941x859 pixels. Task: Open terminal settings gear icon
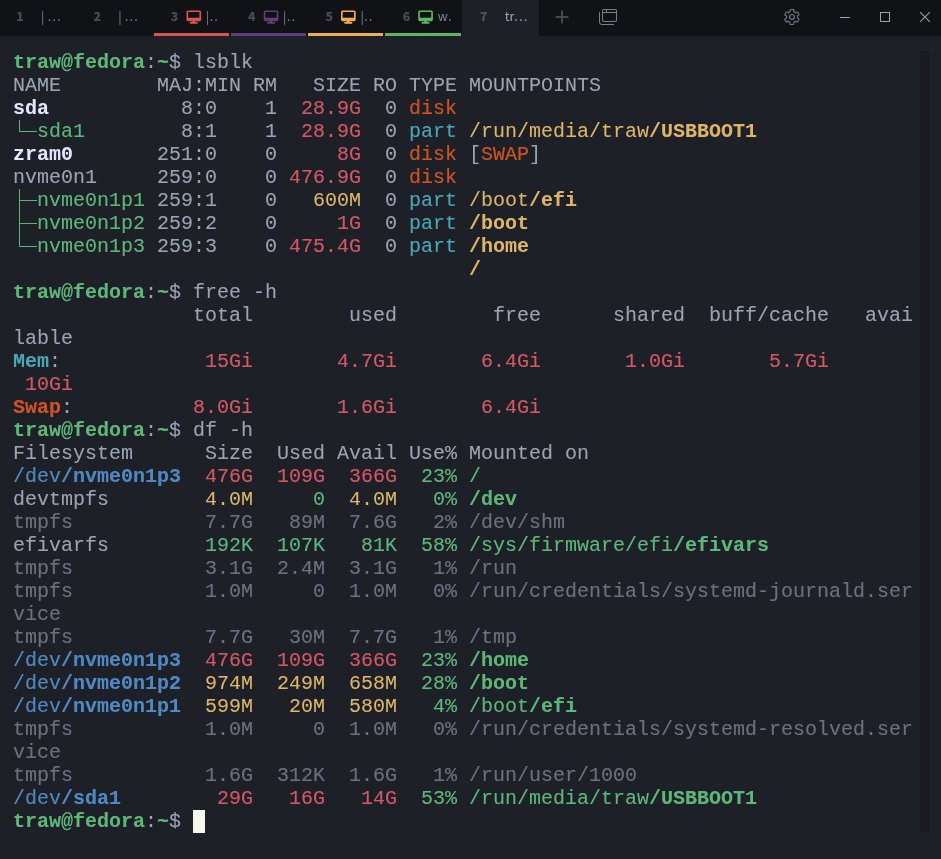792,17
